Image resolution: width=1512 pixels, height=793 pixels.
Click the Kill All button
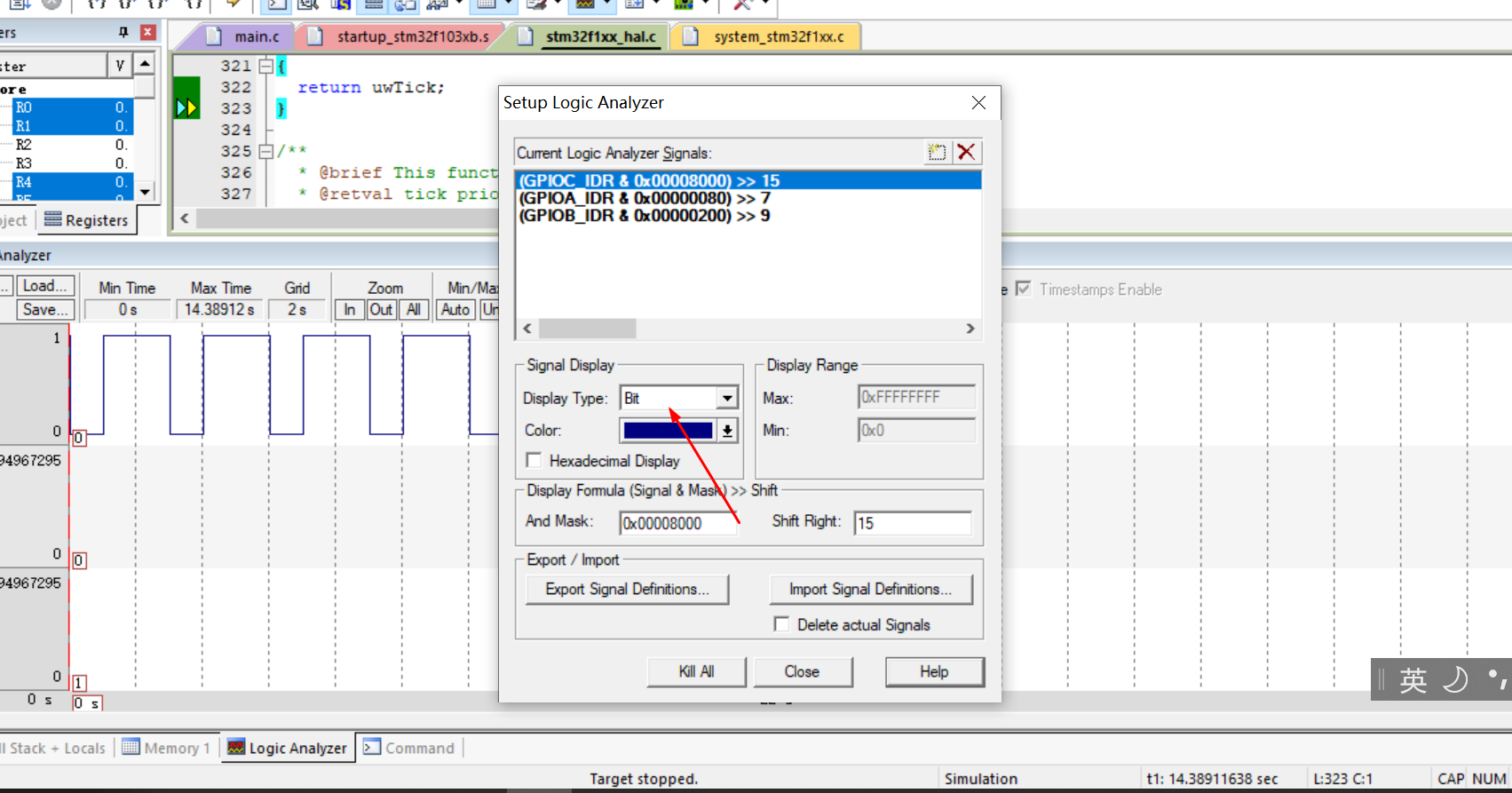(x=696, y=671)
